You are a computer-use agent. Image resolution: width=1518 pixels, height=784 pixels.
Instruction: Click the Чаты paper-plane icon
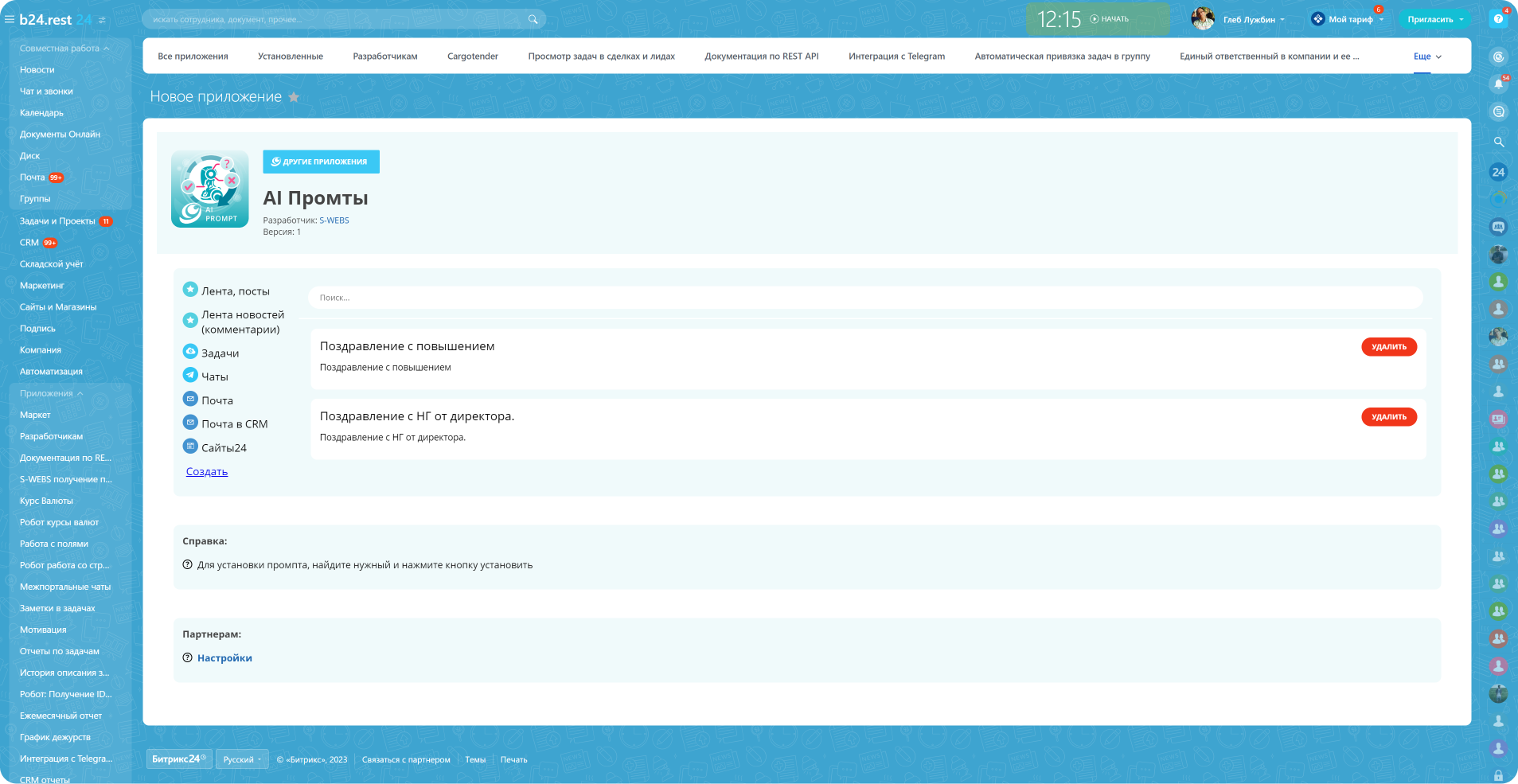pos(190,375)
